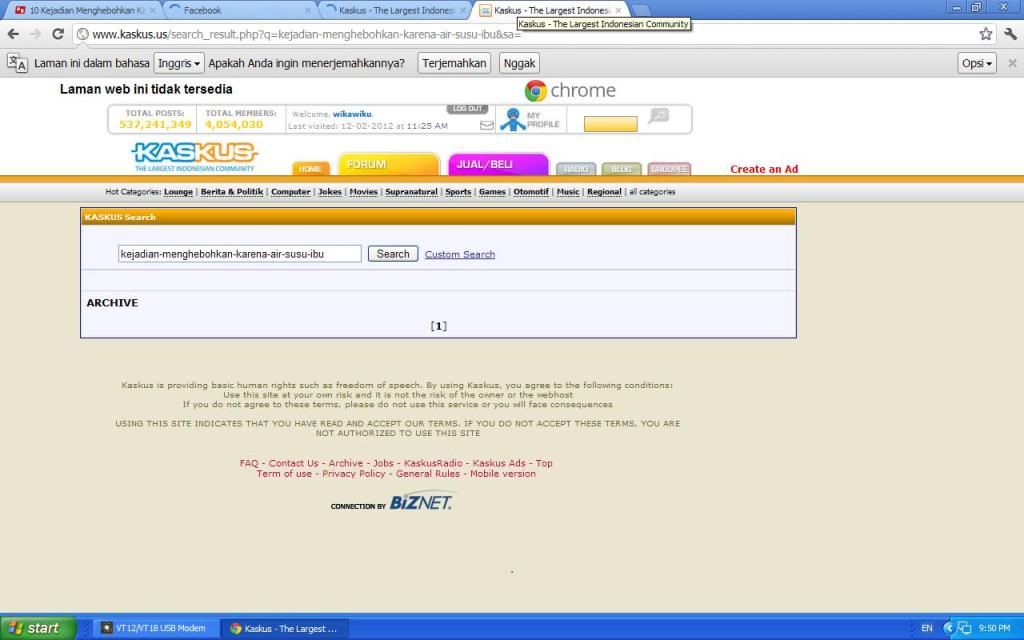Open the Mobile version footer link
Viewport: 1024px width, 640px height.
click(x=503, y=473)
